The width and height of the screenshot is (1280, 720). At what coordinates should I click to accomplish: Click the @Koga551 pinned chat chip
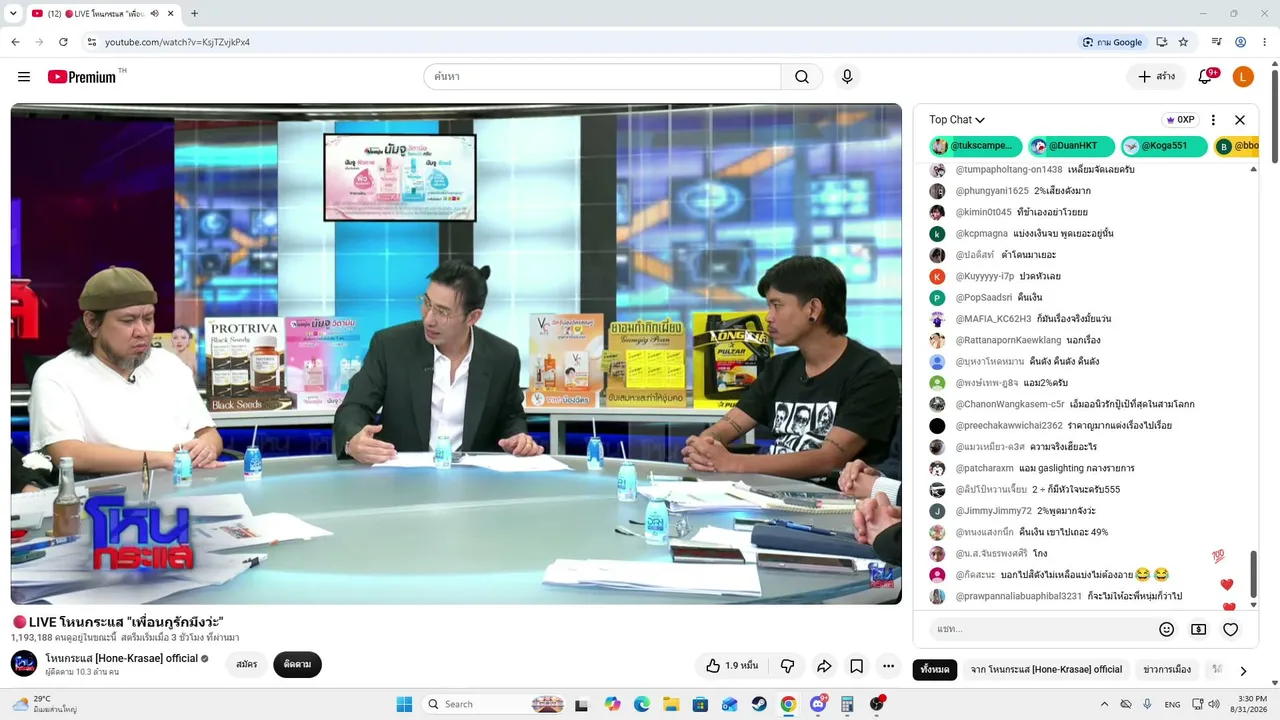pos(1164,146)
